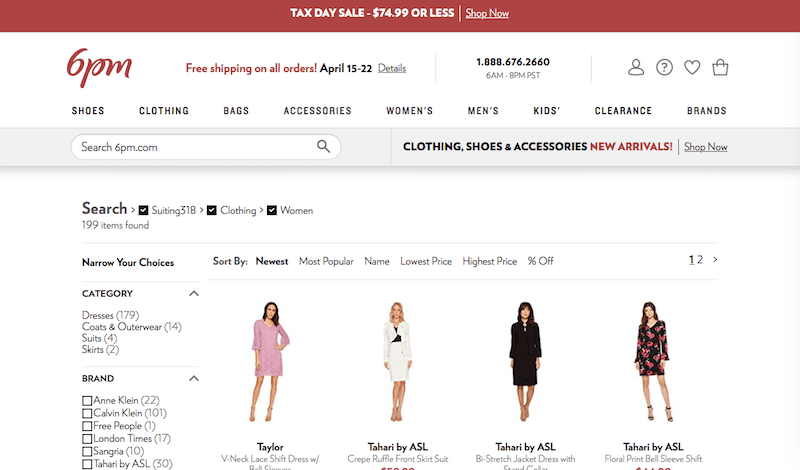Sort by Lowest Price
The image size is (800, 470).
(x=426, y=261)
